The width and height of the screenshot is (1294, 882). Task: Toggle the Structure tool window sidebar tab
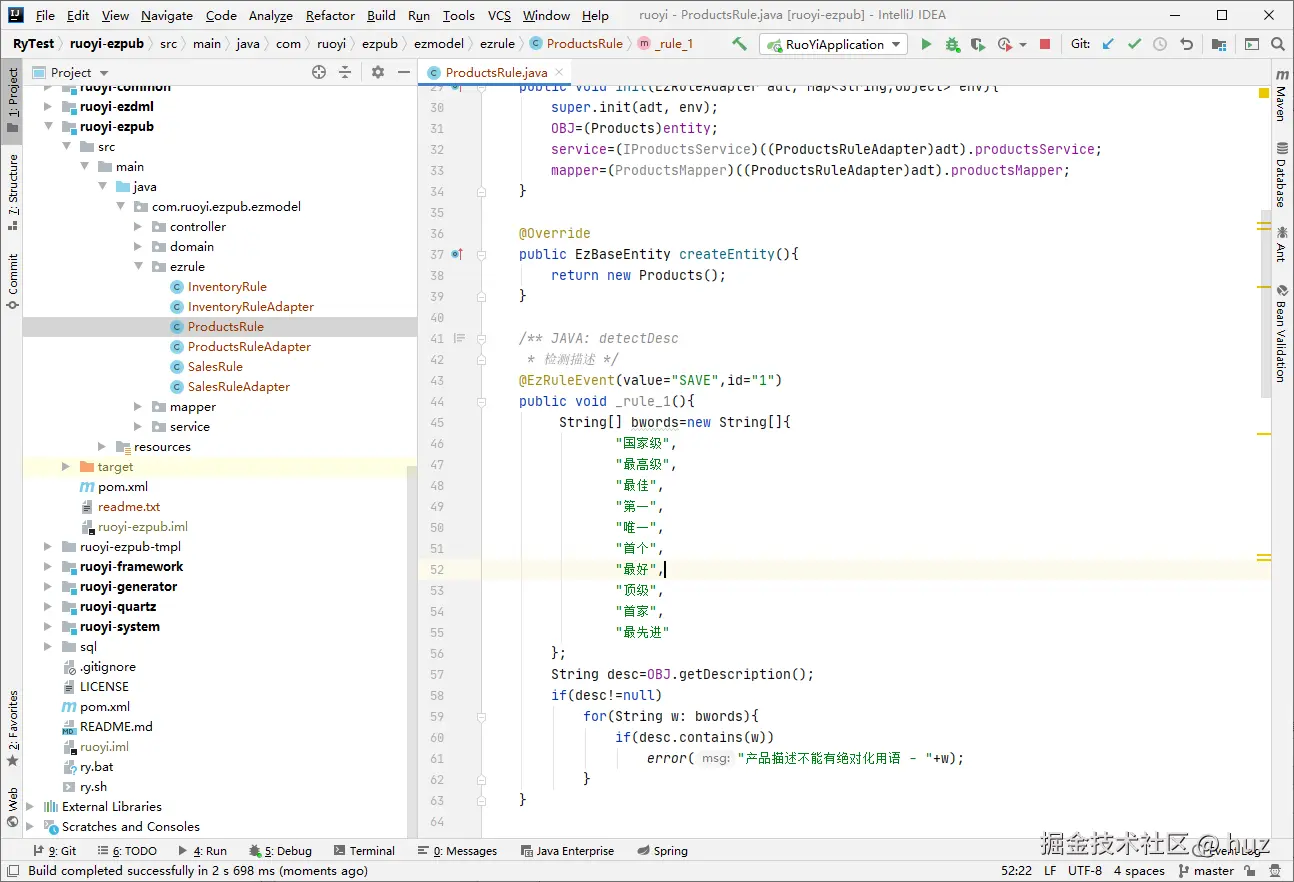pos(13,185)
